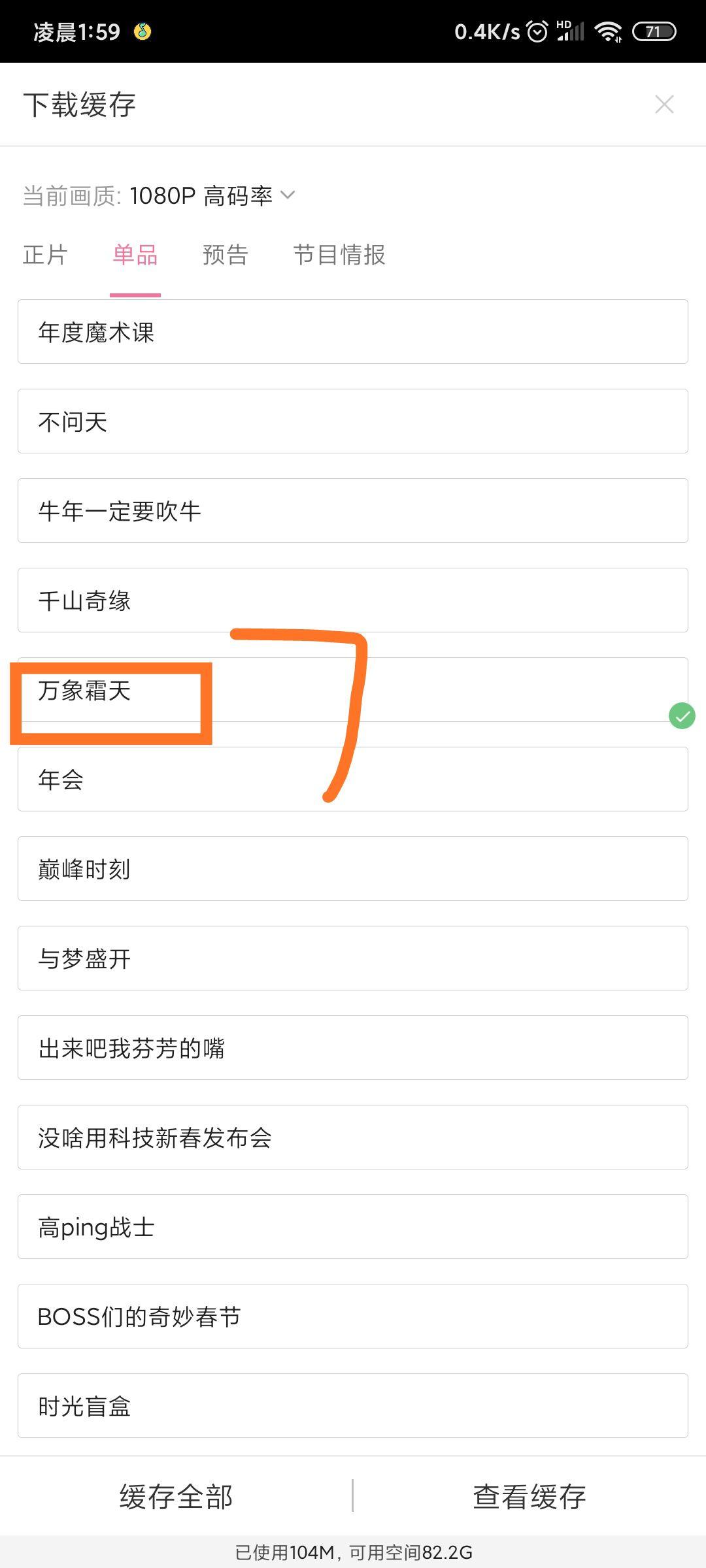Select 年度魔术课 for download
This screenshot has height=1568, width=706.
pyautogui.click(x=353, y=332)
